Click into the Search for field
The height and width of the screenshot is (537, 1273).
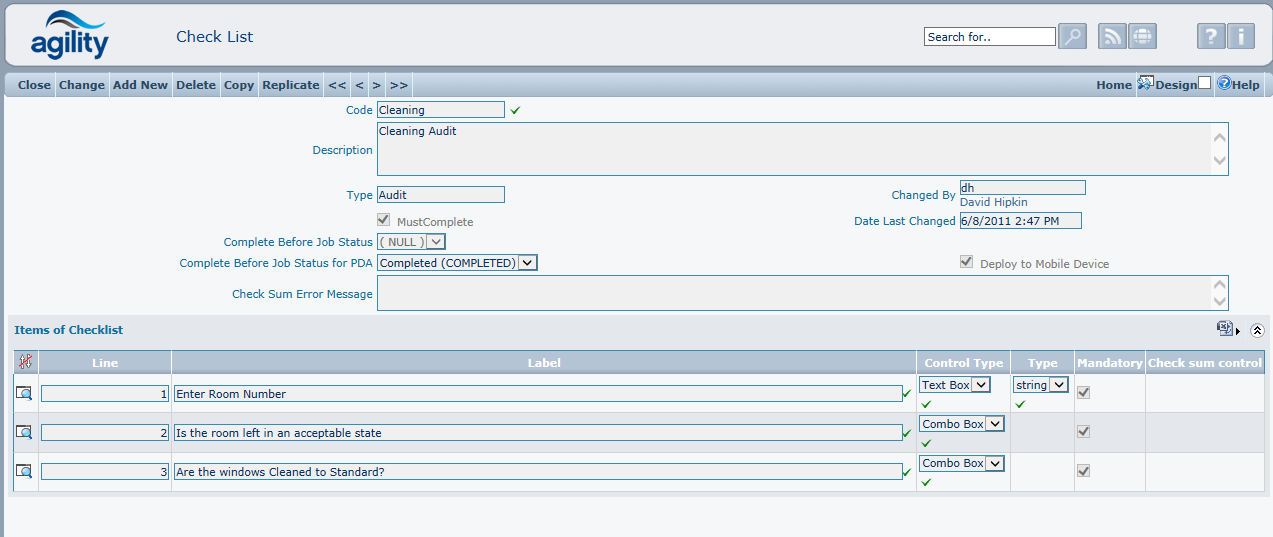click(989, 37)
